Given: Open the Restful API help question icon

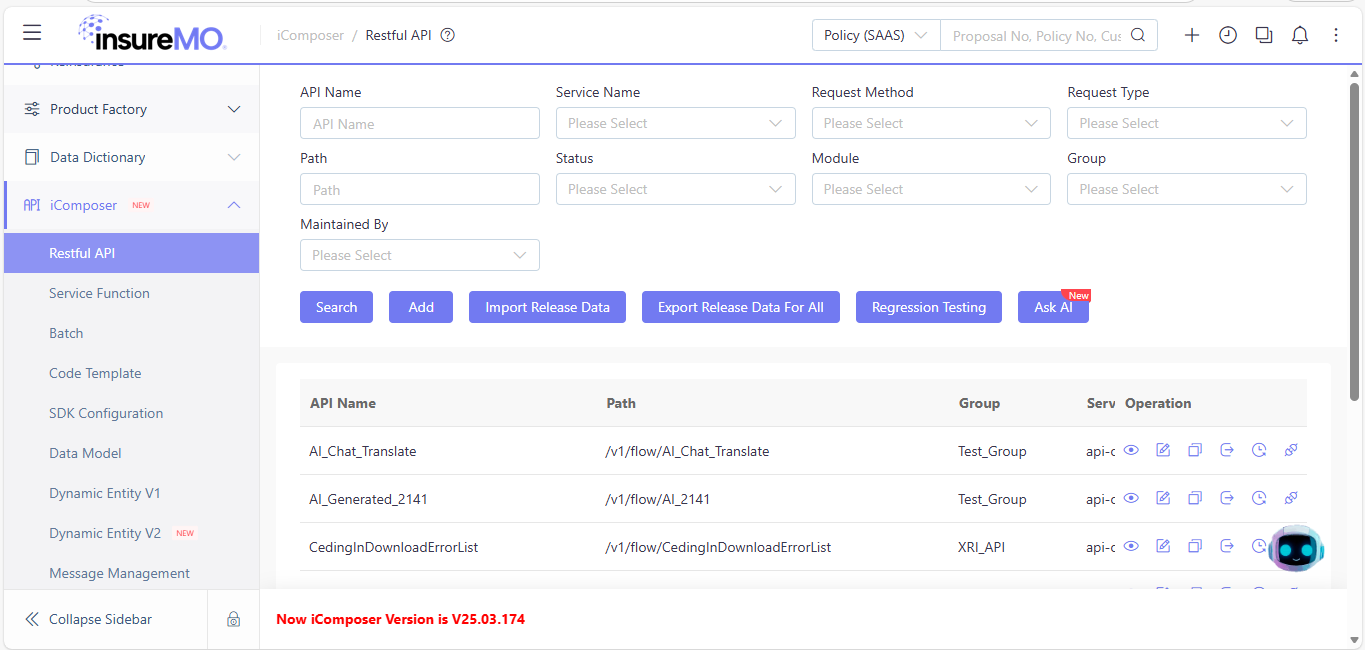Looking at the screenshot, I should tap(448, 35).
